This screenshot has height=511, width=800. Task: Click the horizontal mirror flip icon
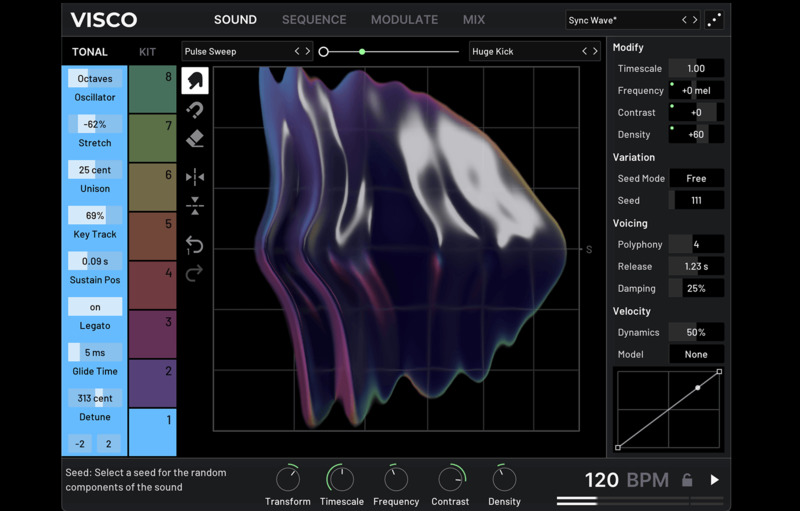(x=195, y=177)
